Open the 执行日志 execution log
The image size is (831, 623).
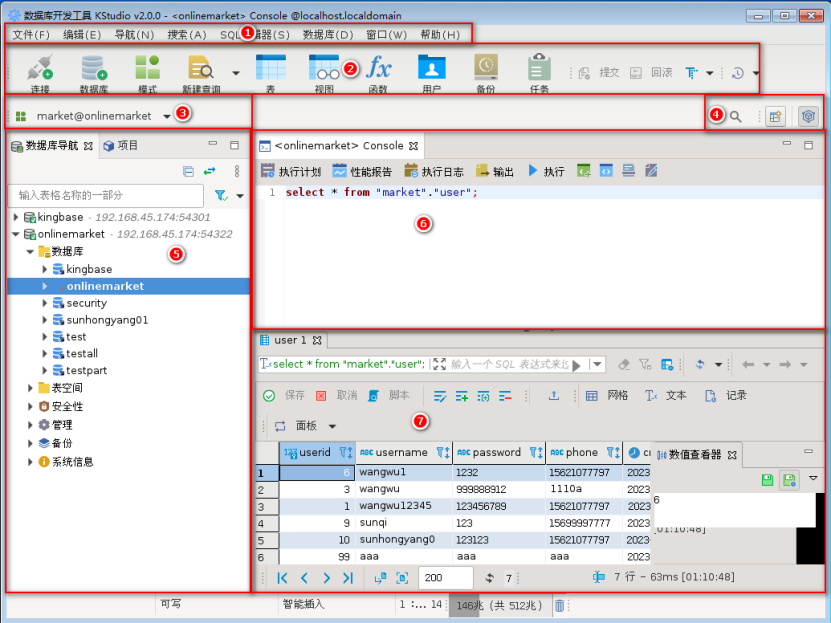click(434, 171)
